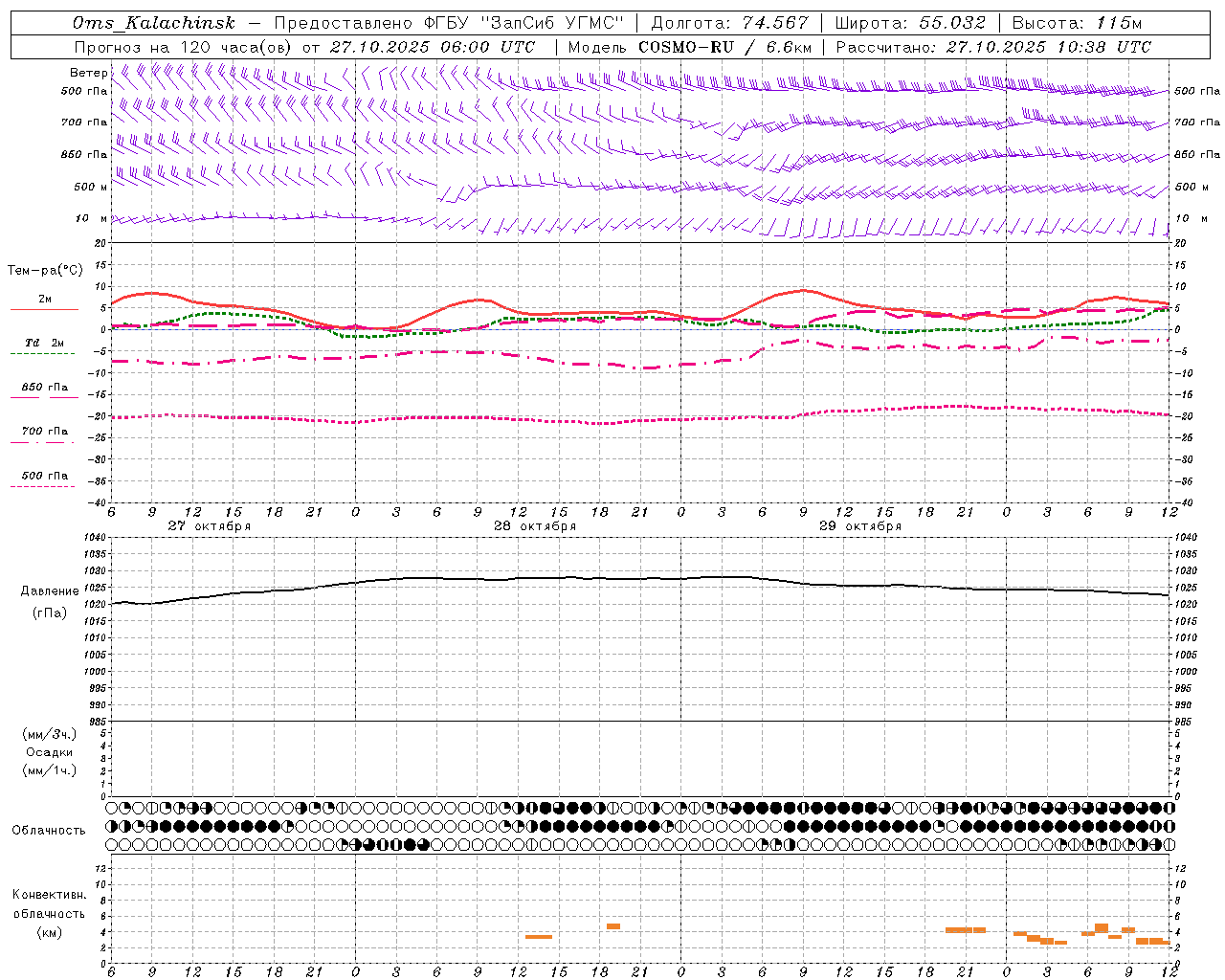Select the 'Долгота: 74.567' header field

[729, 23]
